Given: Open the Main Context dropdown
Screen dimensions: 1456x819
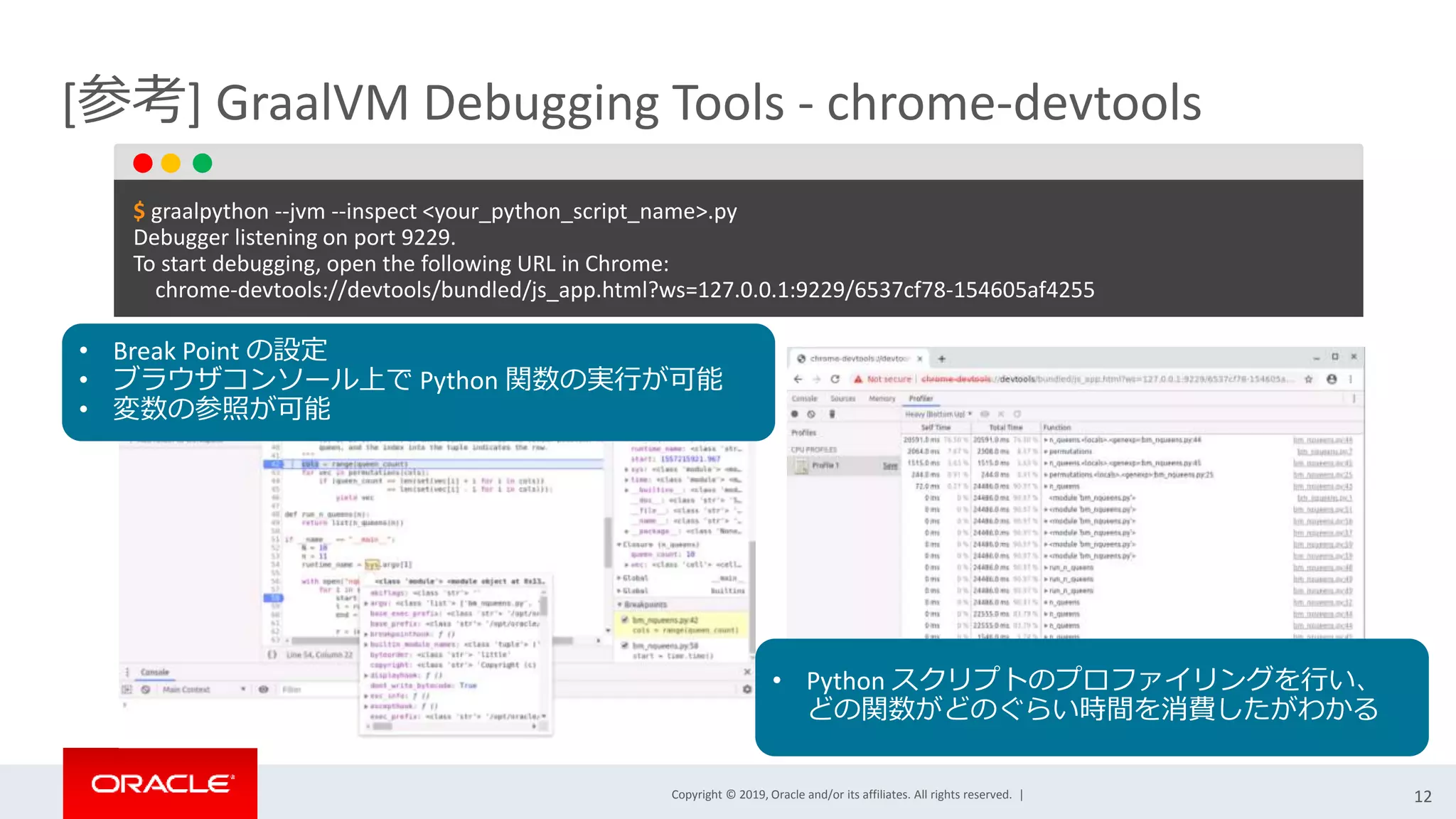Looking at the screenshot, I should click(203, 690).
